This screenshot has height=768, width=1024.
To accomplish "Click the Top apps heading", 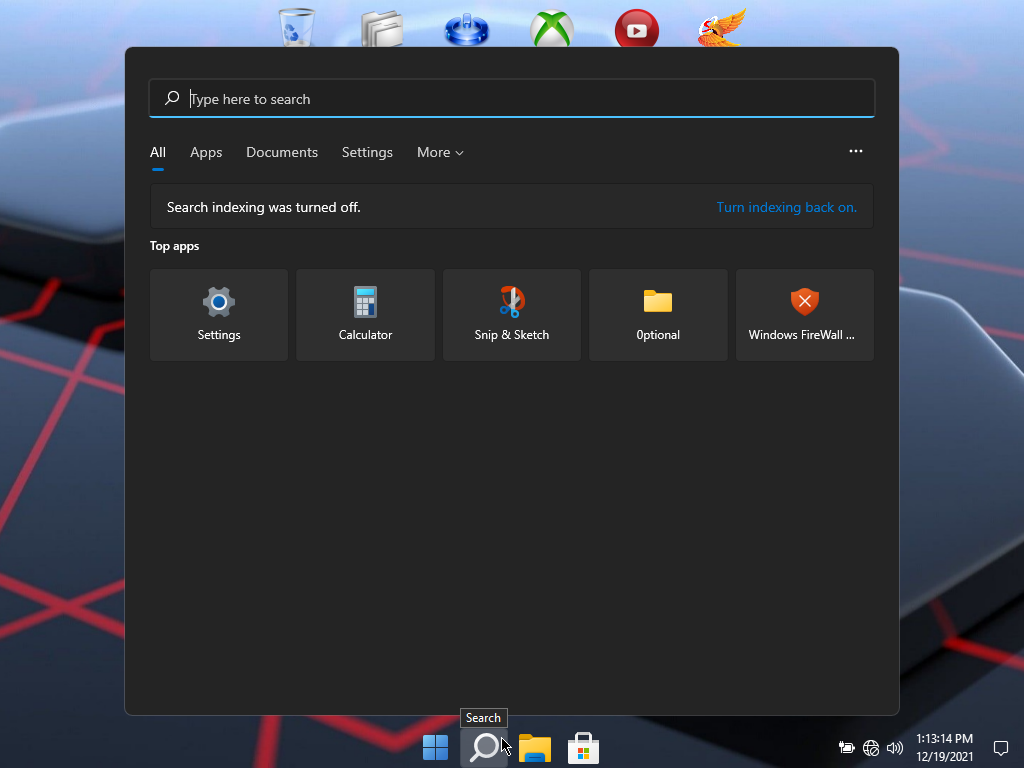I will [174, 246].
